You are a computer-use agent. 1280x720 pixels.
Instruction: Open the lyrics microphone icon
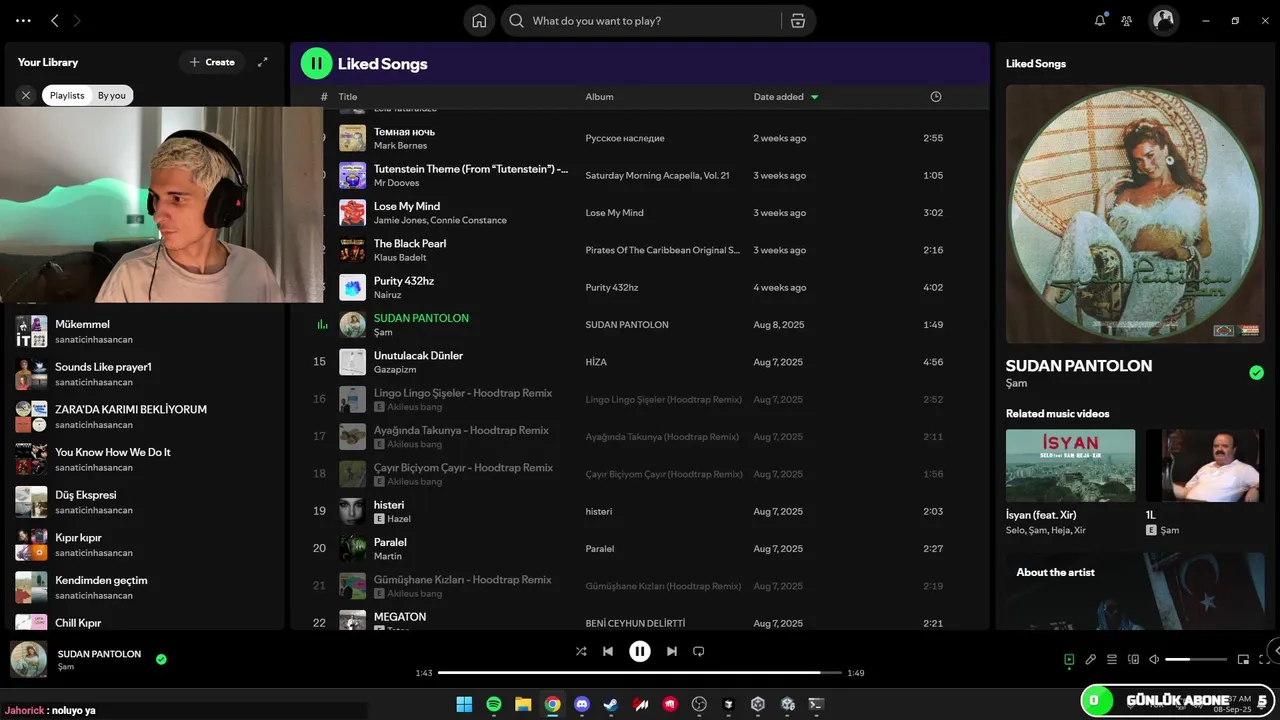tap(1091, 659)
